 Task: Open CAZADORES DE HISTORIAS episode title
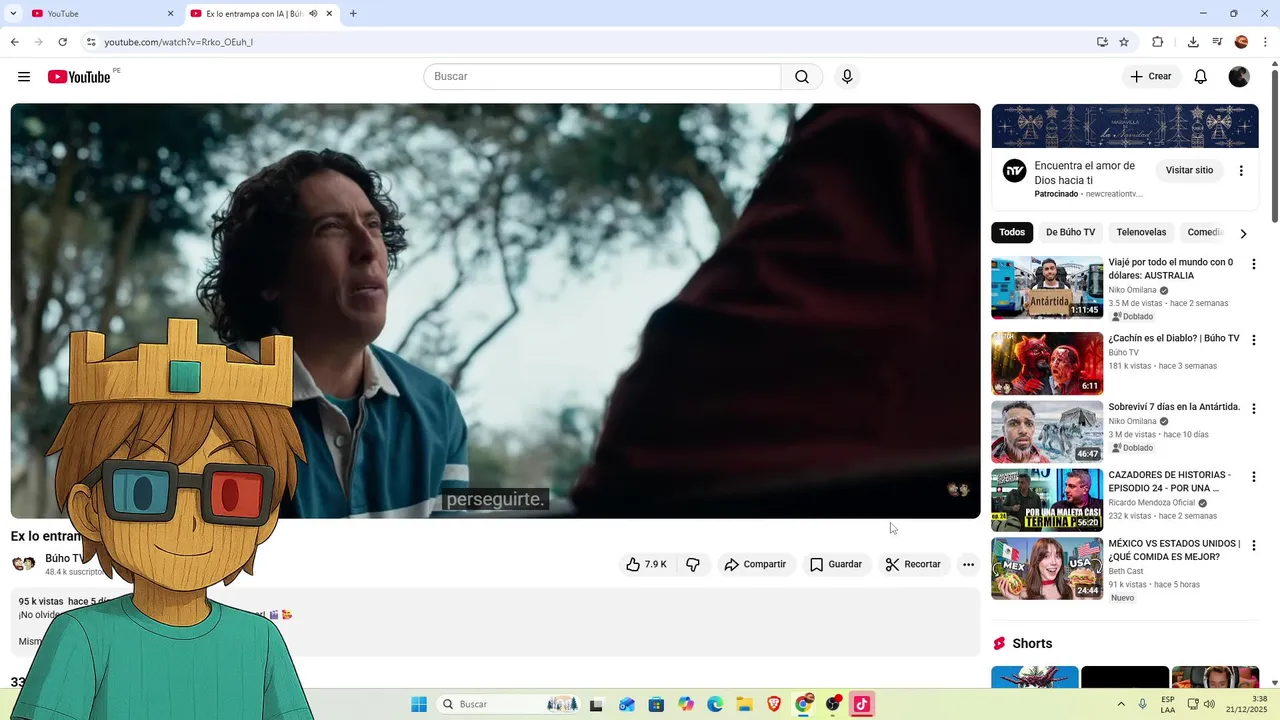pos(1169,481)
